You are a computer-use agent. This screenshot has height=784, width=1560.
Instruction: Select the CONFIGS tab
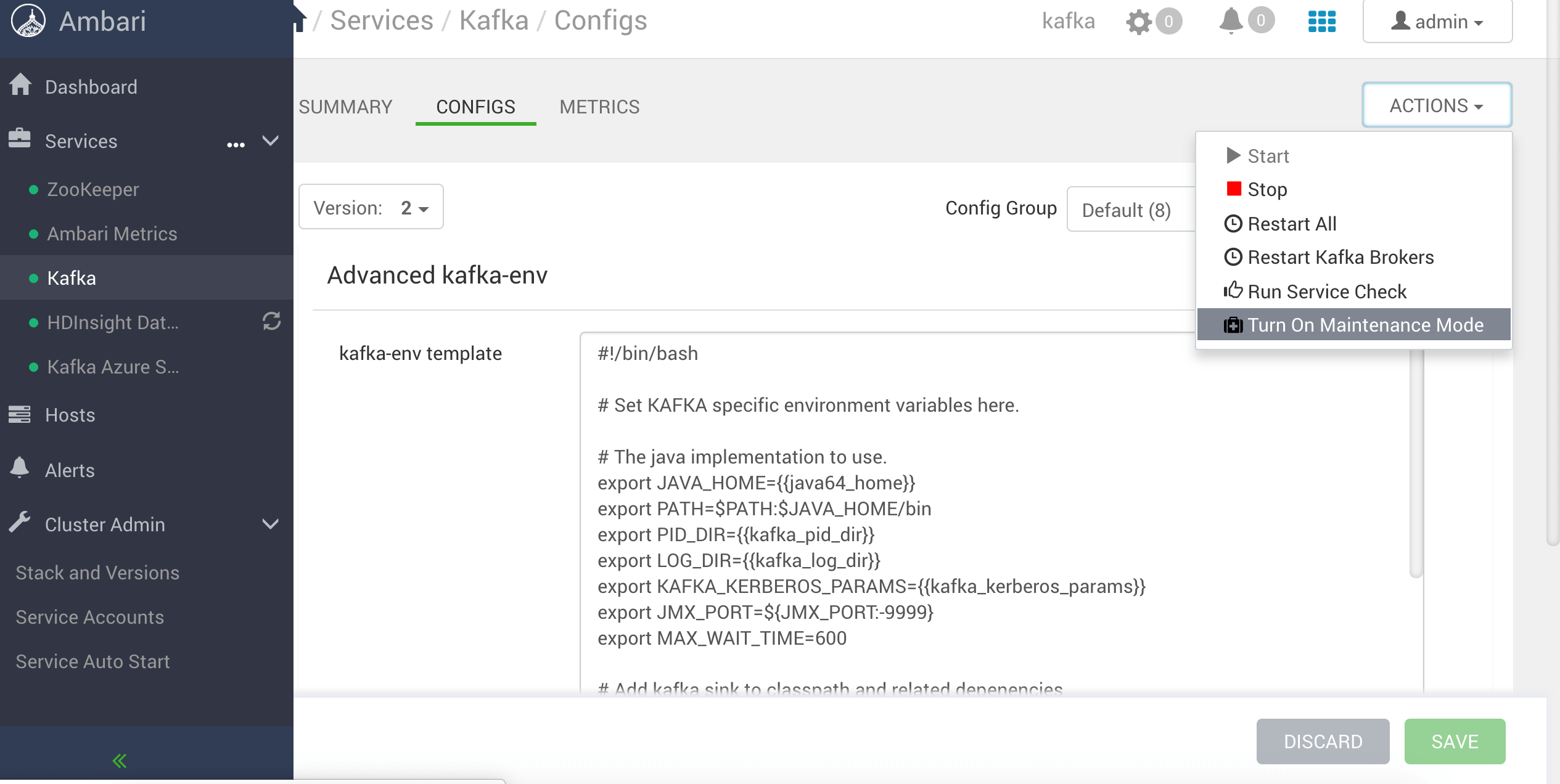coord(475,107)
